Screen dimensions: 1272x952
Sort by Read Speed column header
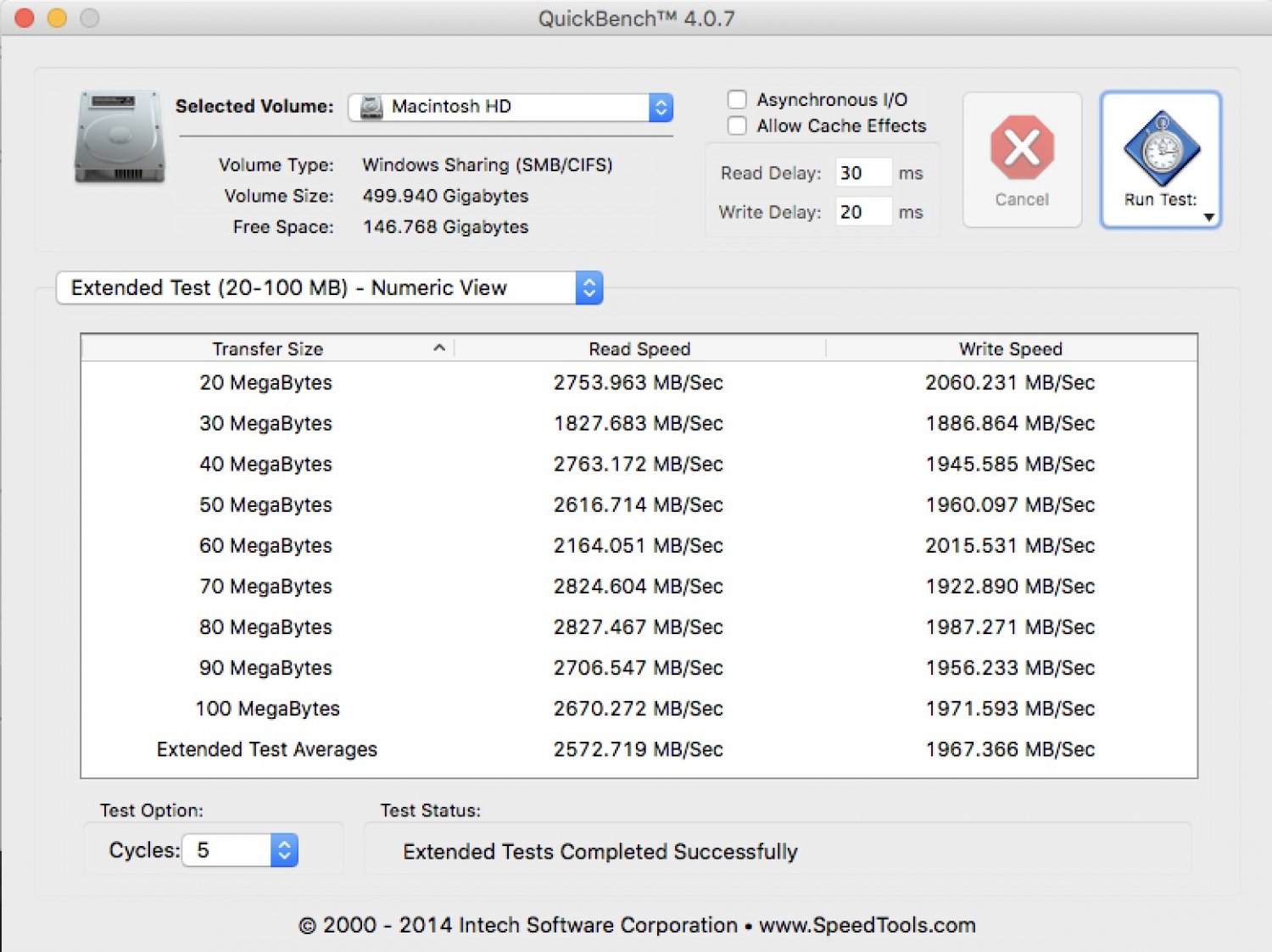click(640, 349)
